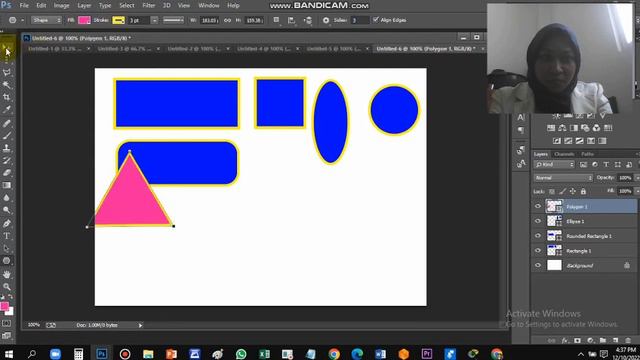The image size is (640, 360).
Task: Hide the Ellipse 1 layer
Action: [538, 221]
